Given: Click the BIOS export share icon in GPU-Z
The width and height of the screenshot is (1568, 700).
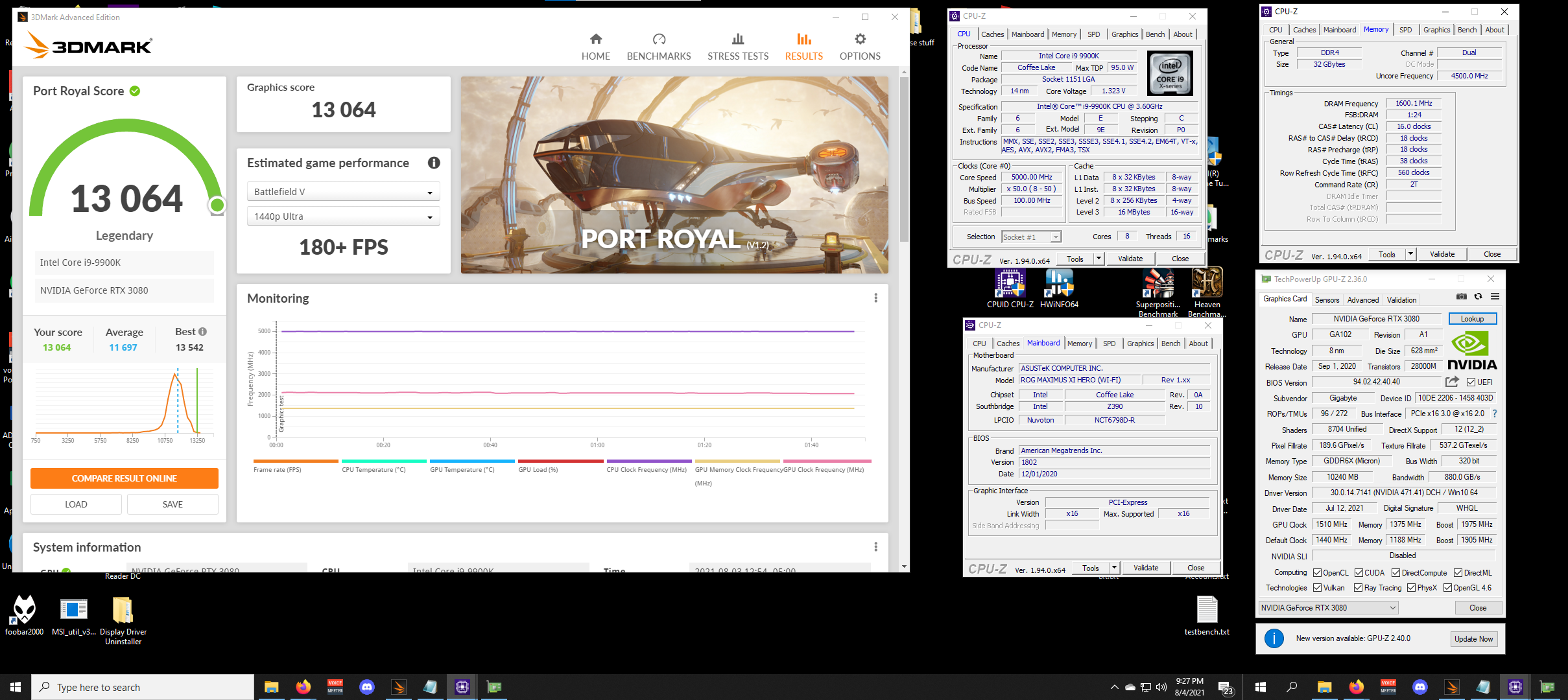Looking at the screenshot, I should pos(1452,382).
